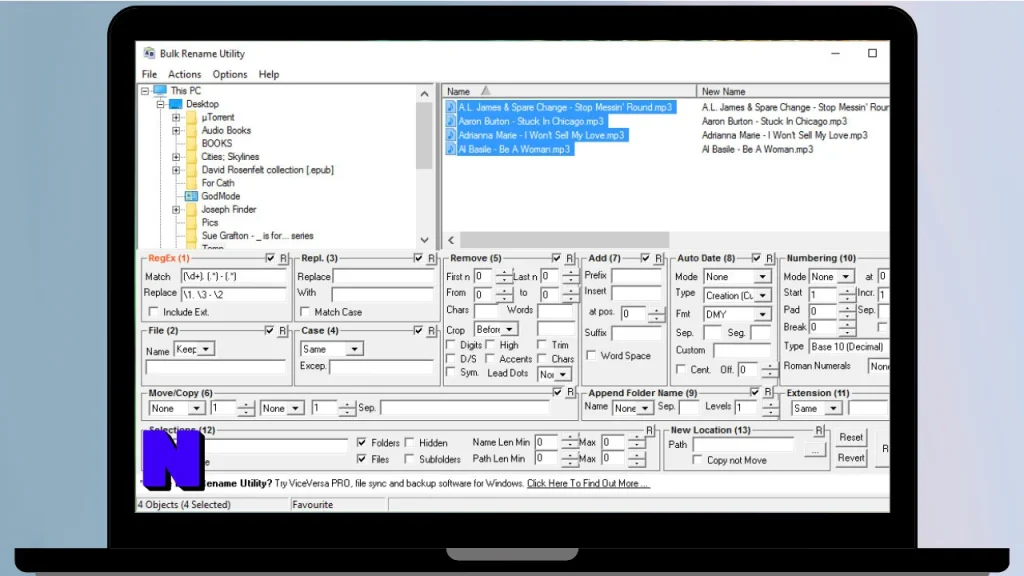The height and width of the screenshot is (576, 1024).
Task: Click mp3 icon of Al Basile file
Action: (x=451, y=150)
